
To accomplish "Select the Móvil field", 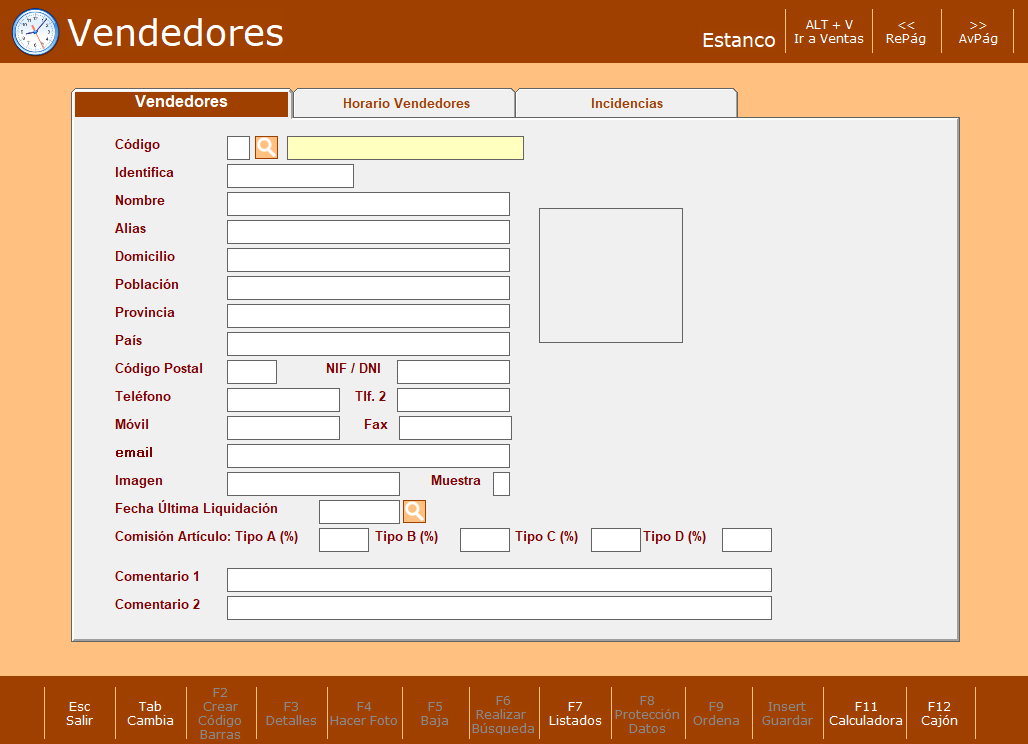I will click(x=283, y=428).
